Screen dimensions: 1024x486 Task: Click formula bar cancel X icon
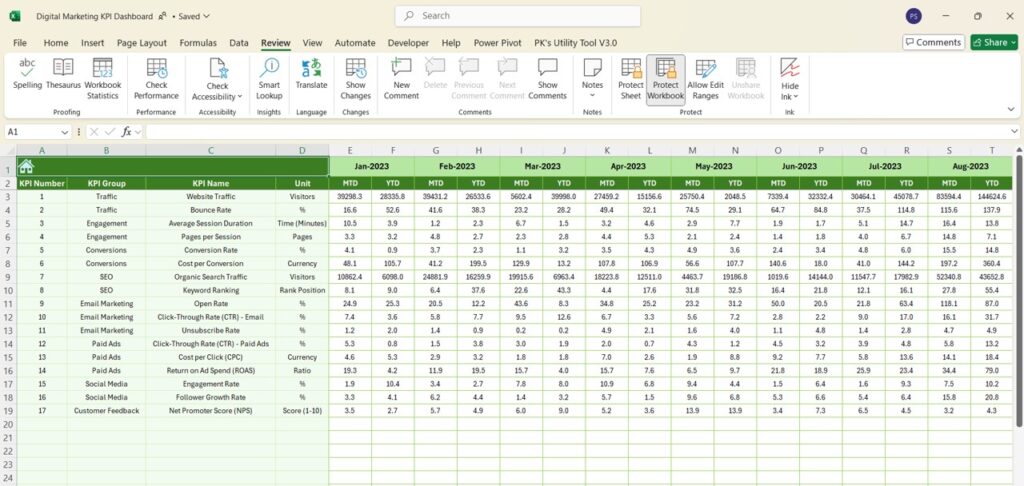tap(94, 132)
